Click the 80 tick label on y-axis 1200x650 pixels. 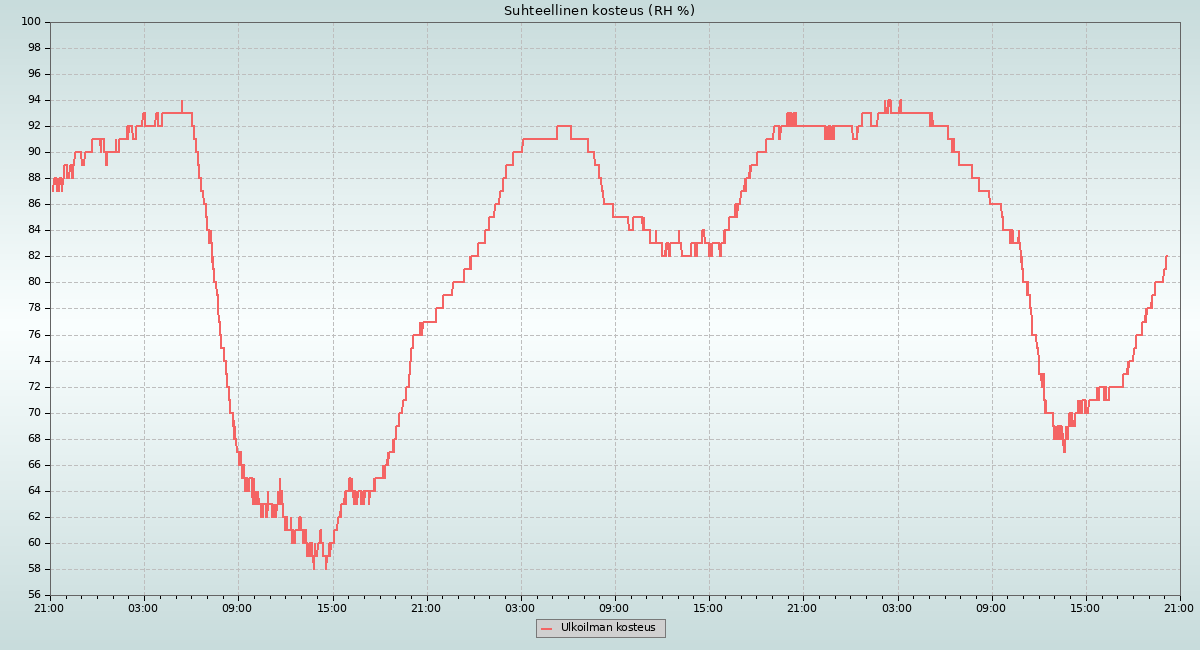(33, 282)
